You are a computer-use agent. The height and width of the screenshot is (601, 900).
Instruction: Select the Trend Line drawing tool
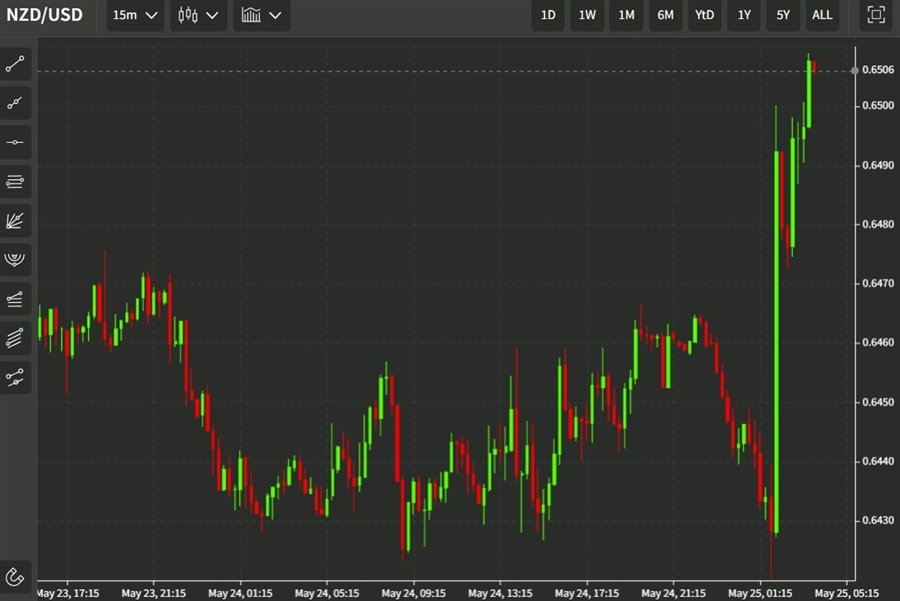click(14, 64)
